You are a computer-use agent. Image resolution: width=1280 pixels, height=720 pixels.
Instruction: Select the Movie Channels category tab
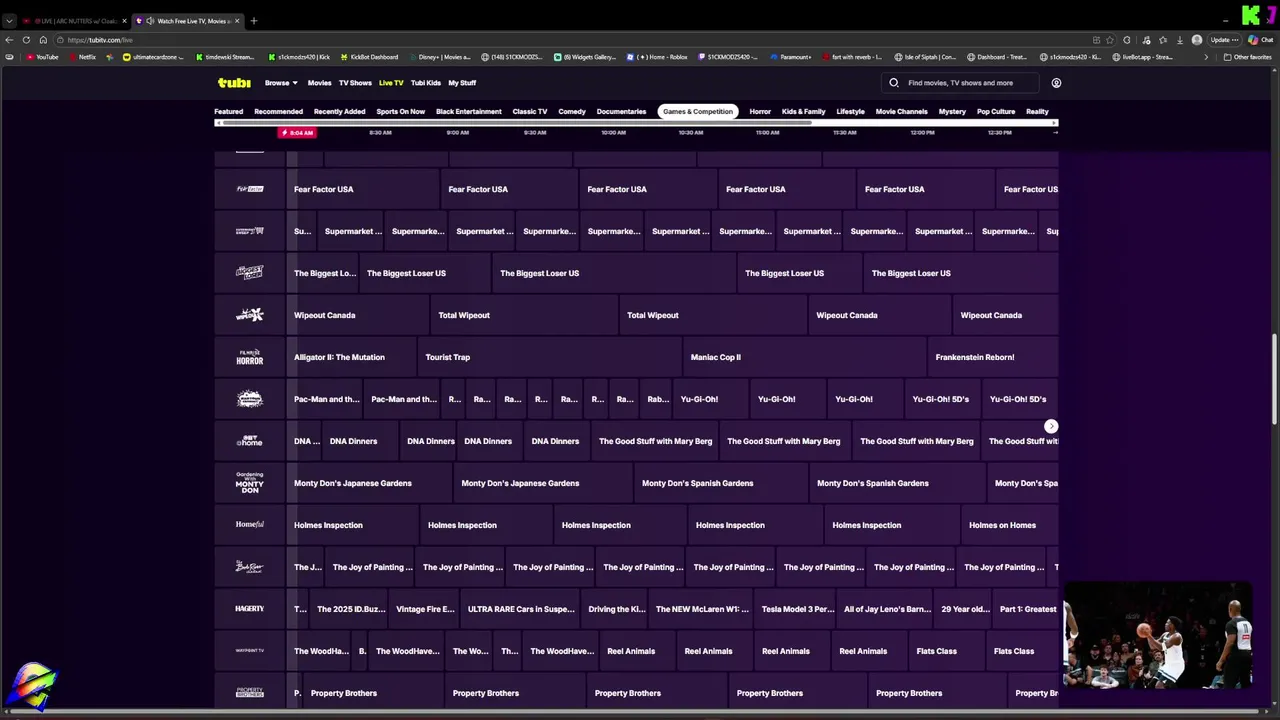tap(901, 111)
